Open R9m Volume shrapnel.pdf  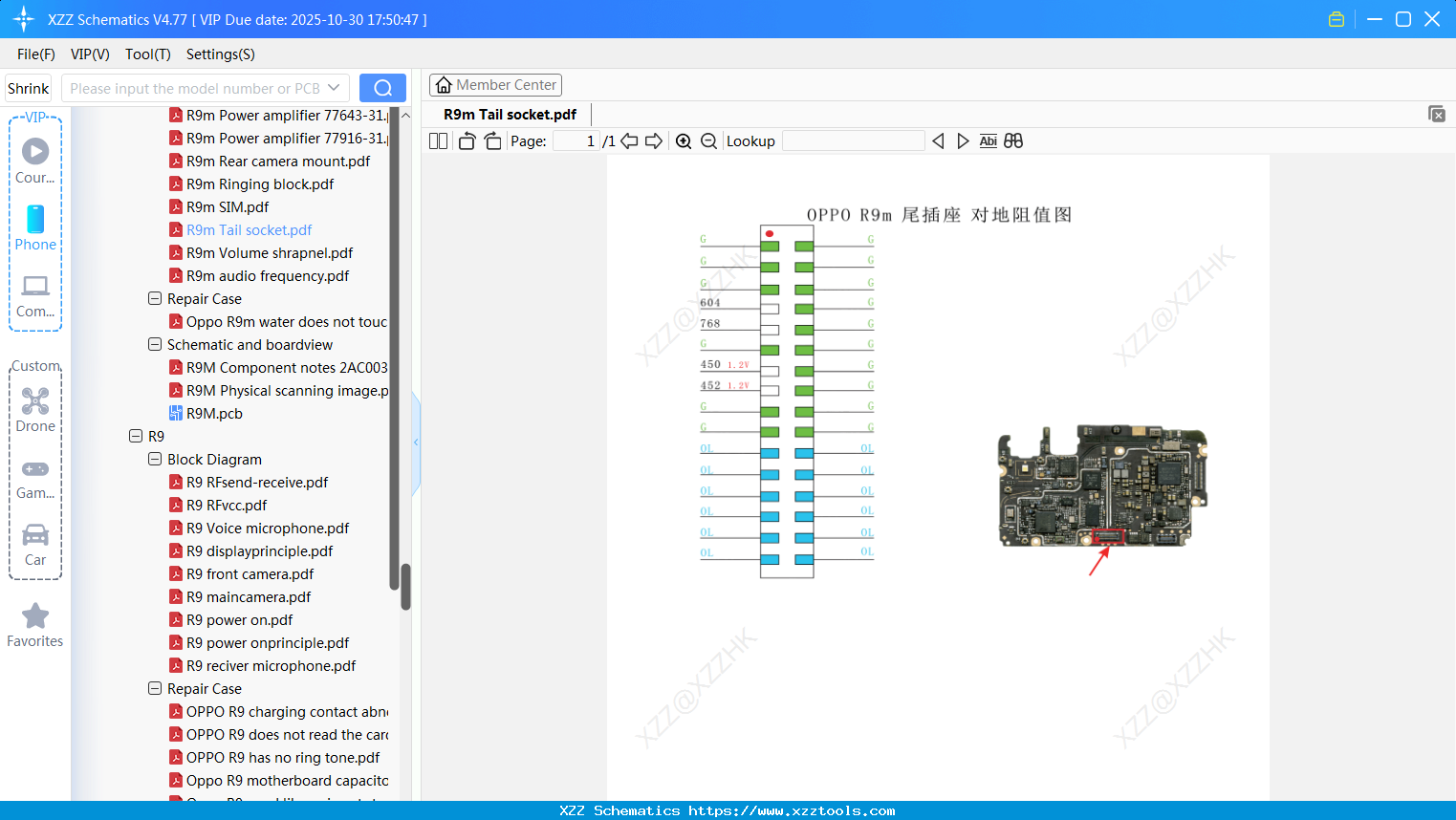coord(270,253)
